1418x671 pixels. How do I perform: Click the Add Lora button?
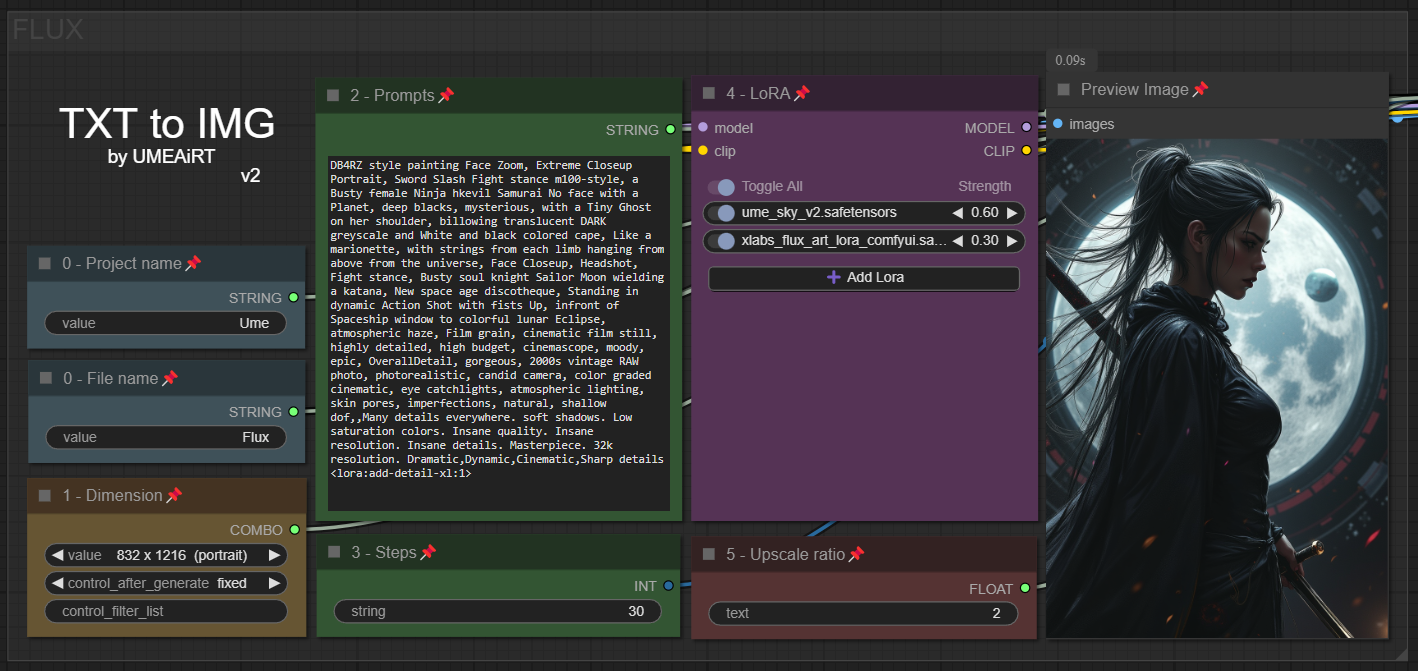864,278
